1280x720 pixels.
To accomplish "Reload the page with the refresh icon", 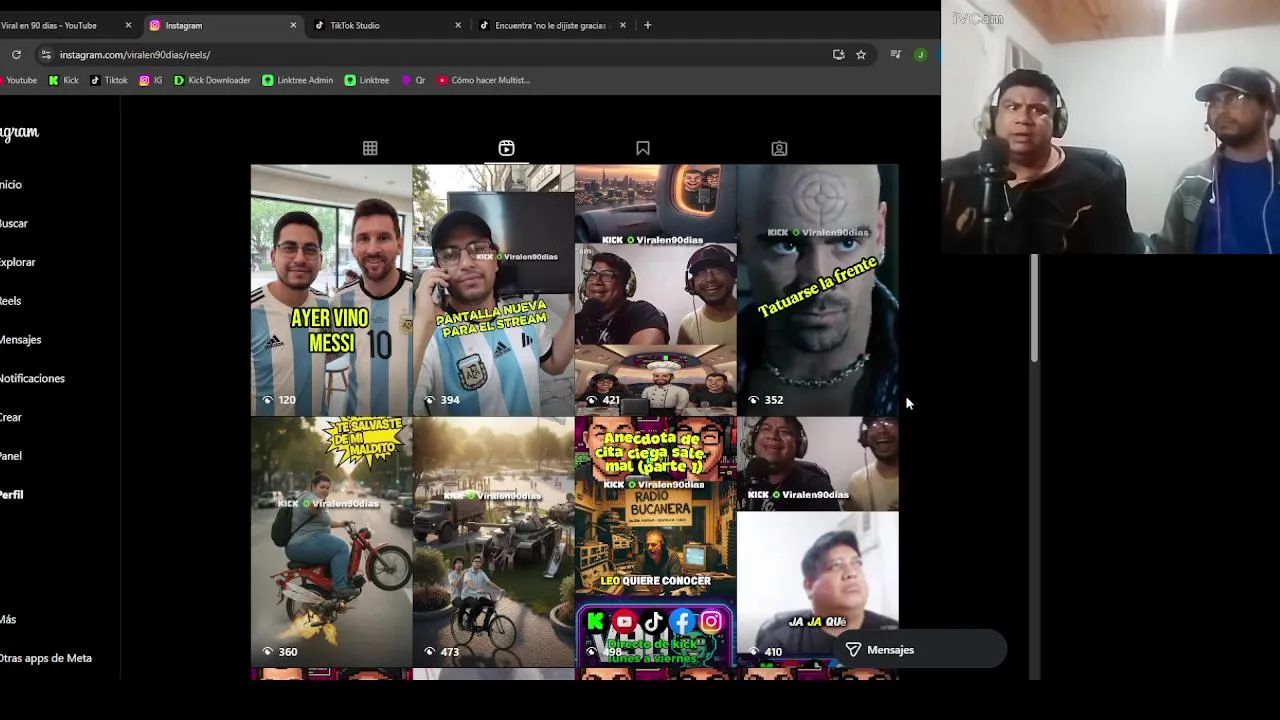I will [16, 55].
